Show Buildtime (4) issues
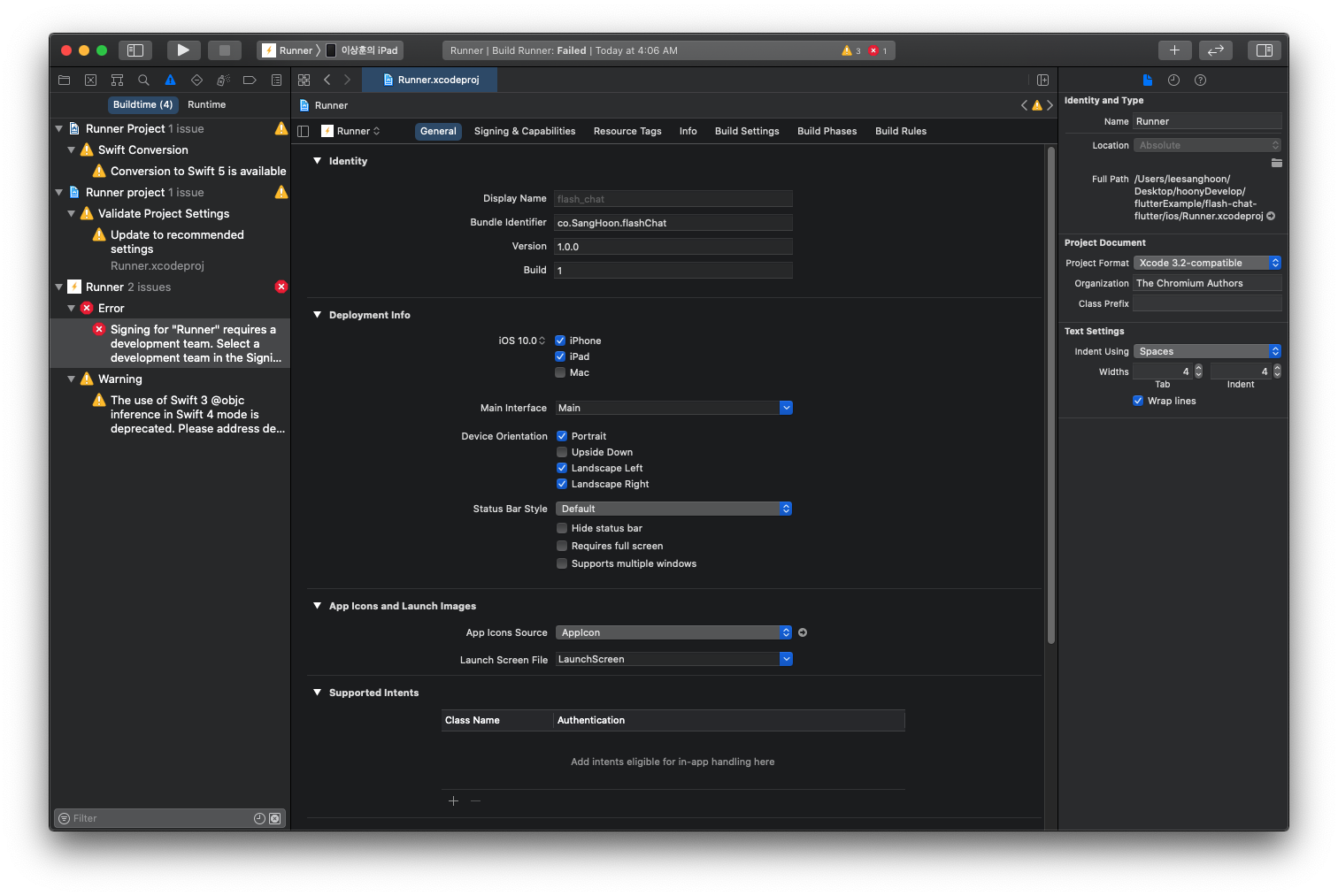Image resolution: width=1338 pixels, height=896 pixels. (x=142, y=104)
